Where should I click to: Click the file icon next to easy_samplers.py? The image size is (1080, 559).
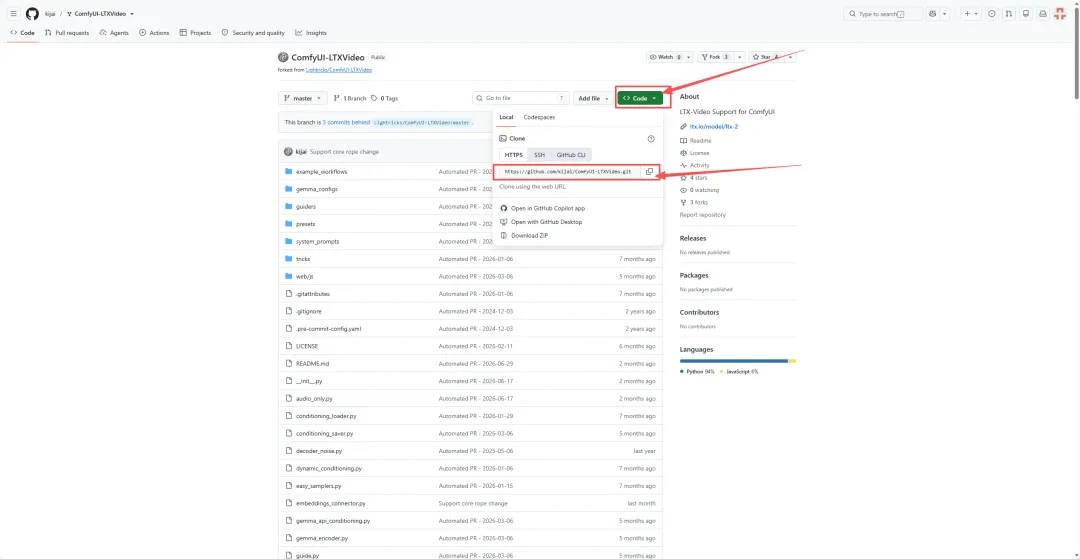[289, 486]
